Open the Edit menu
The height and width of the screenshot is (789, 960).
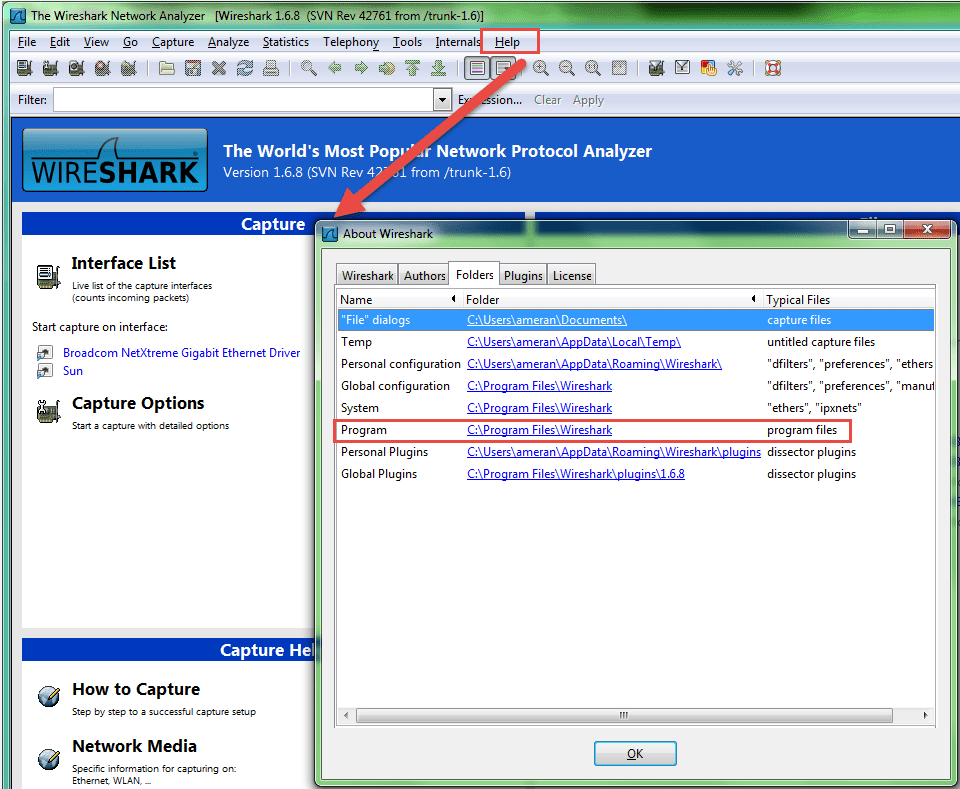[x=59, y=42]
